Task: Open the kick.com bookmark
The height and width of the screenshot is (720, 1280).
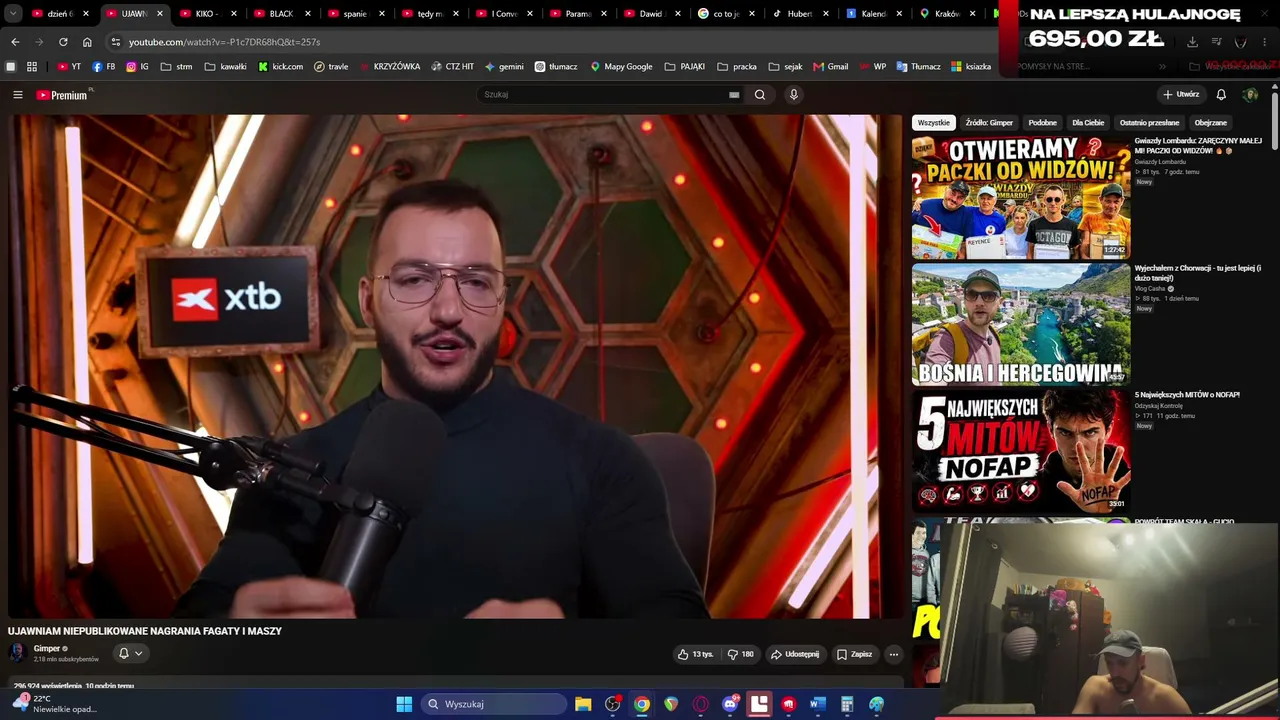Action: click(x=281, y=67)
